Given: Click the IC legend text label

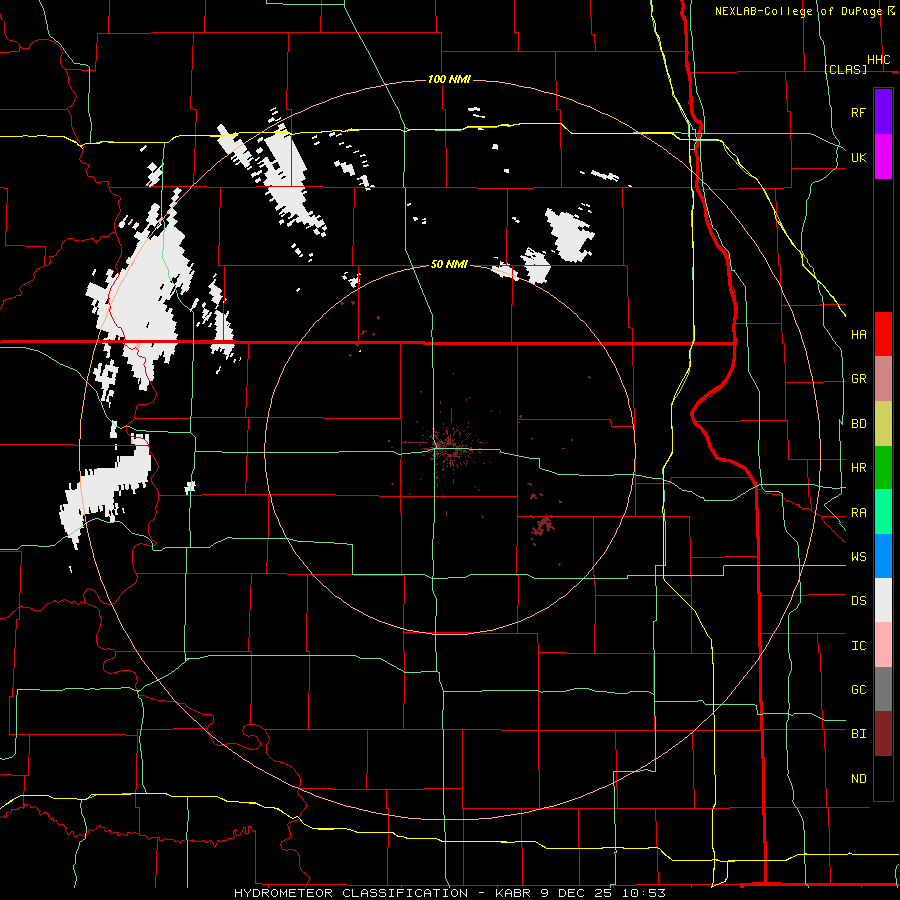Looking at the screenshot, I should click(858, 646).
